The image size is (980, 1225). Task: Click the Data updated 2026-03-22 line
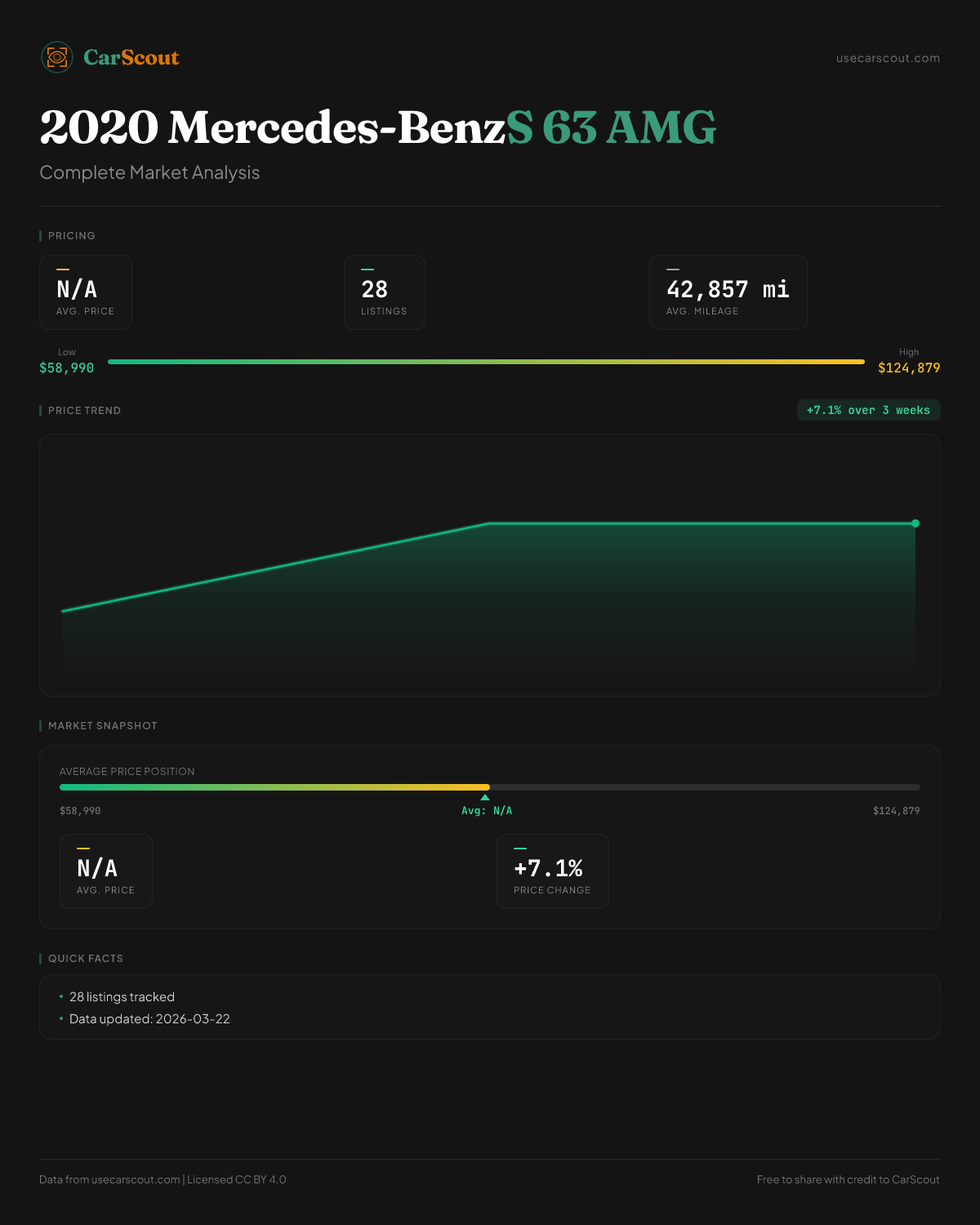pos(149,1019)
